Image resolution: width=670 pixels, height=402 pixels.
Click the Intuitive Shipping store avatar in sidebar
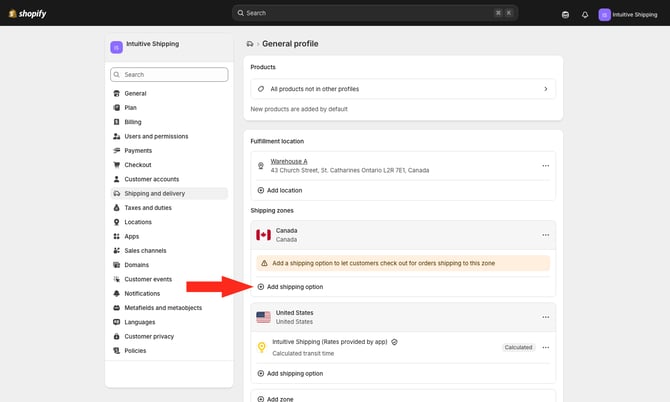tap(117, 47)
